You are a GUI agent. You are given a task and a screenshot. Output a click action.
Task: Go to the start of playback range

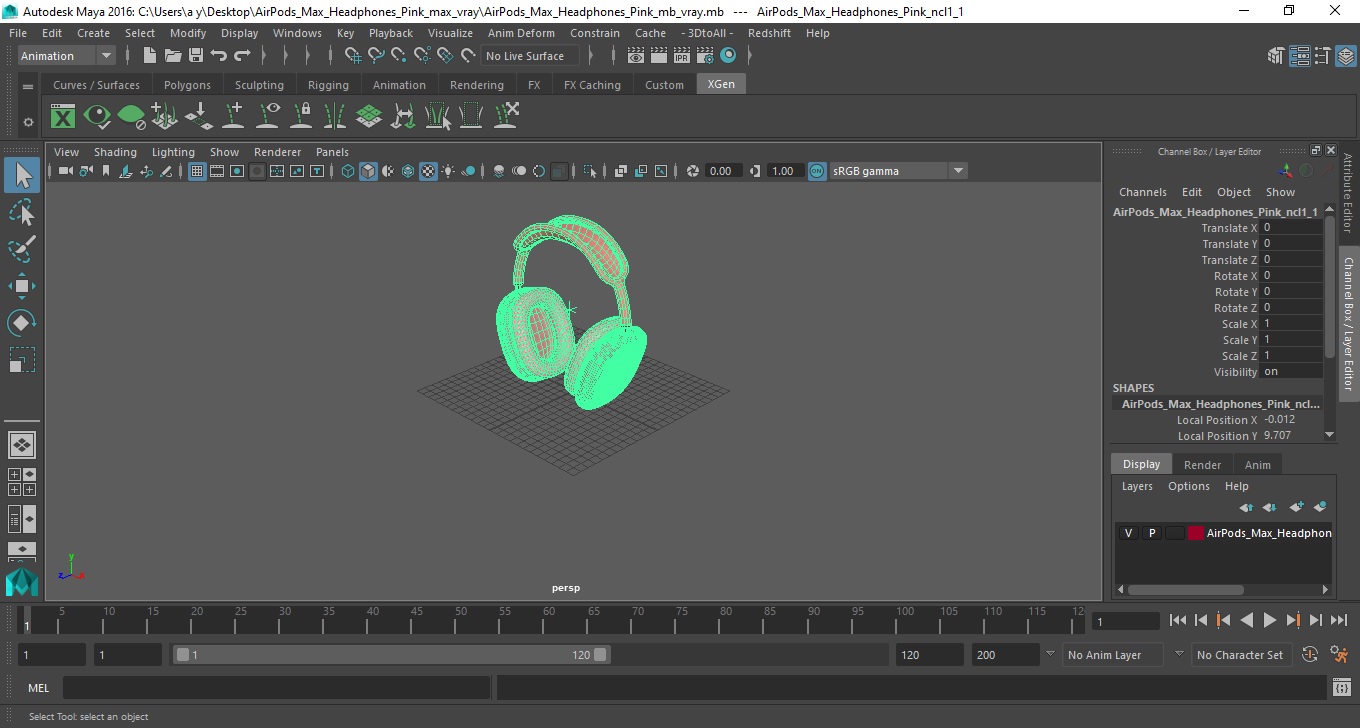point(1178,620)
